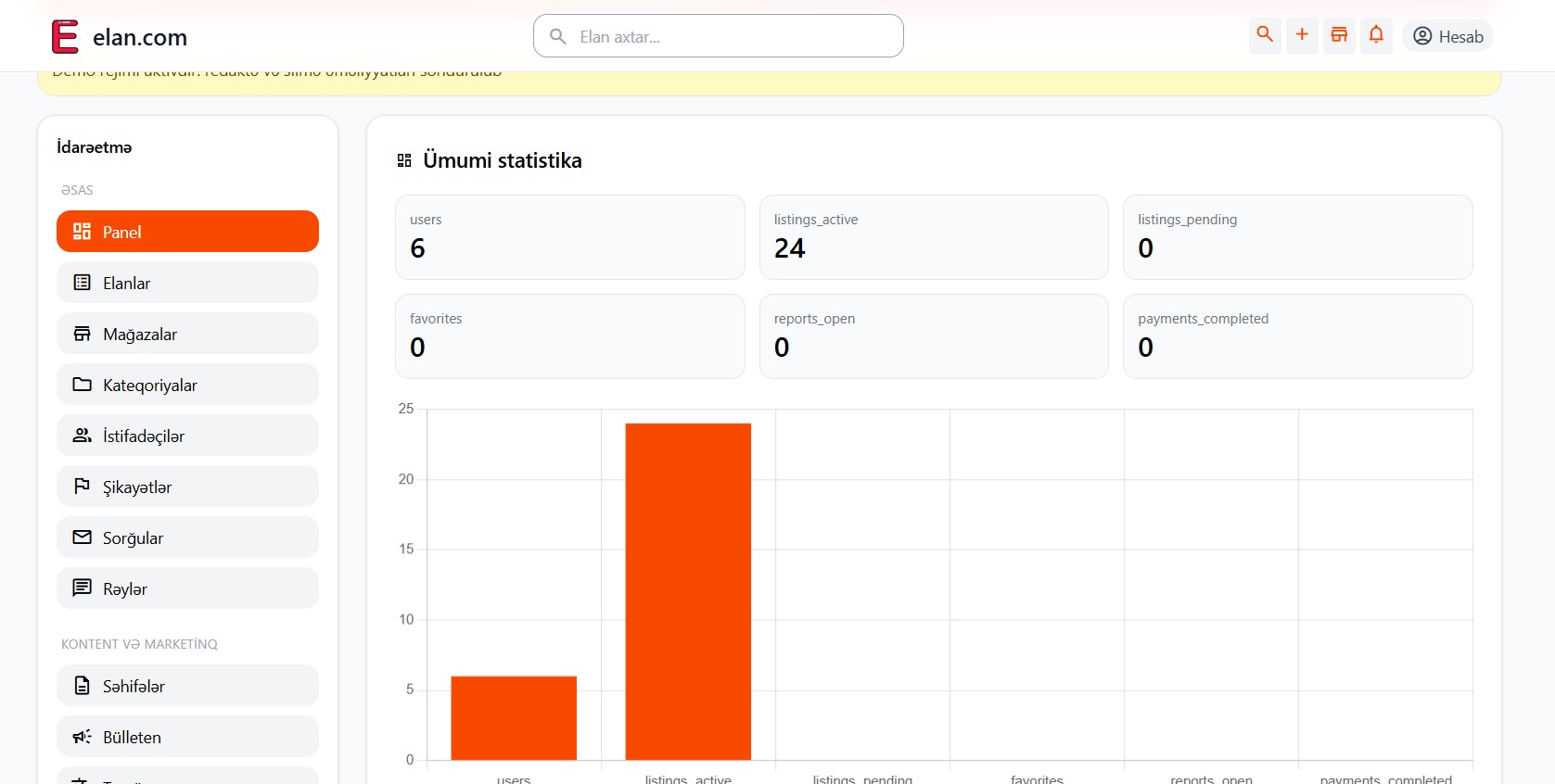Open Bülleten in the sidebar
Viewport: 1555px width, 784px height.
click(x=187, y=737)
